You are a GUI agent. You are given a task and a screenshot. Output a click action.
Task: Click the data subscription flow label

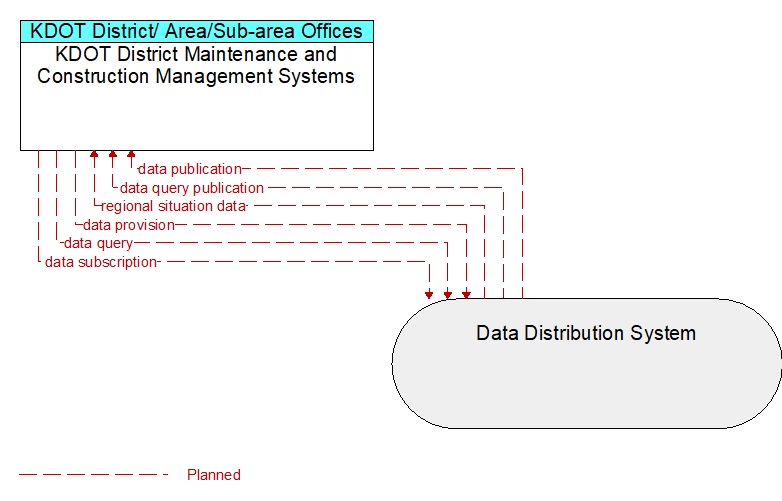pos(101,262)
